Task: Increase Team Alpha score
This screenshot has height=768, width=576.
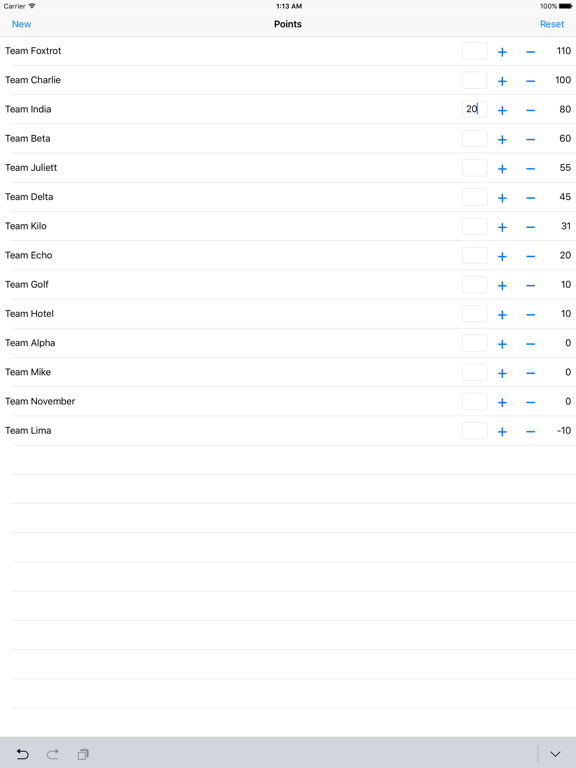Action: [502, 344]
